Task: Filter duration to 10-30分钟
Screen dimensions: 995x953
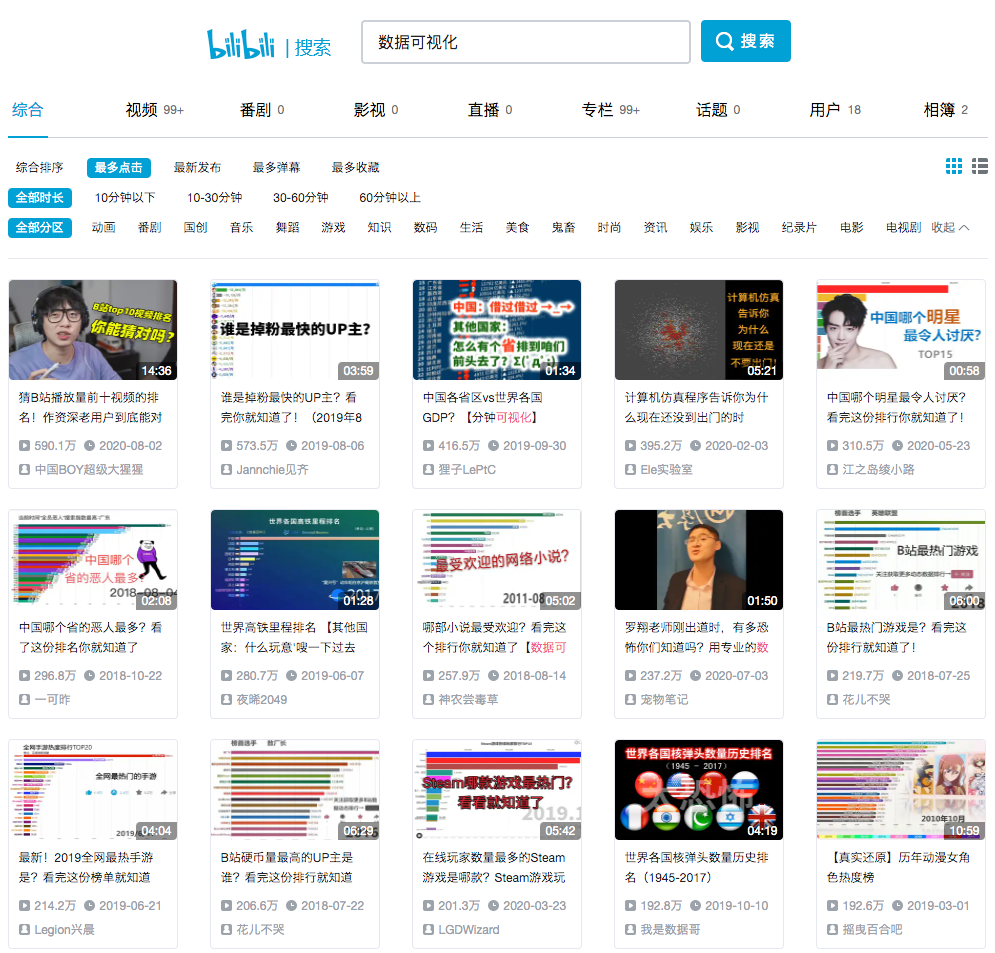Action: pos(214,197)
